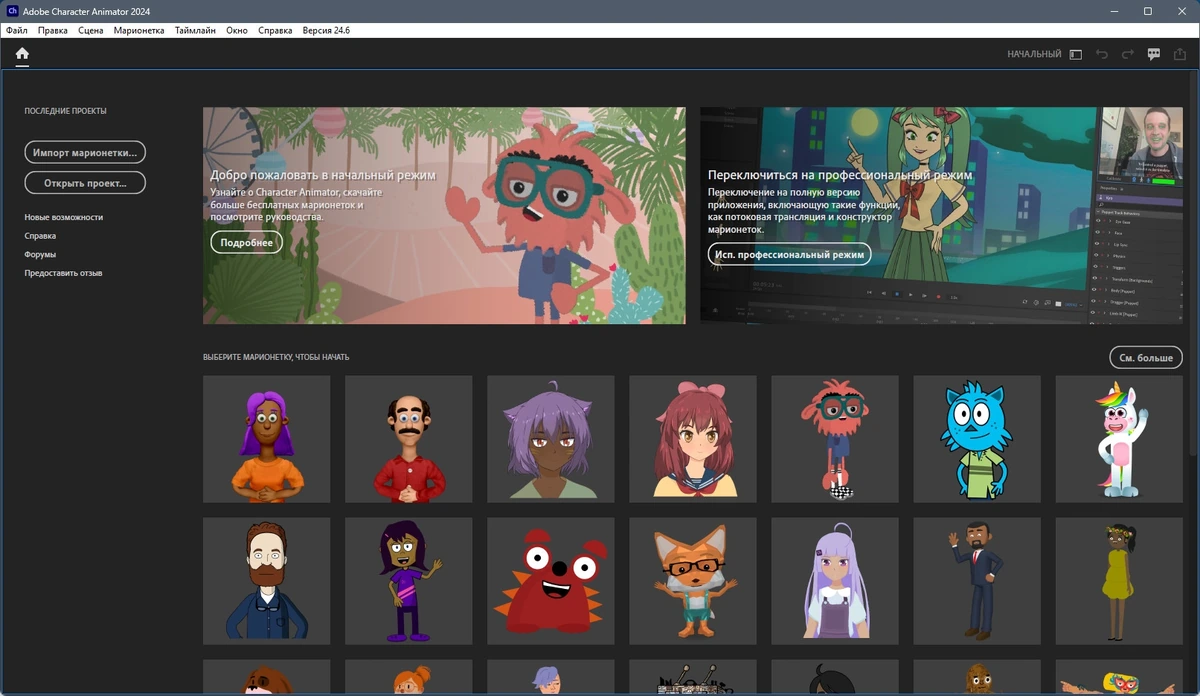Select the rainbow unicorn puppet

pos(1119,439)
